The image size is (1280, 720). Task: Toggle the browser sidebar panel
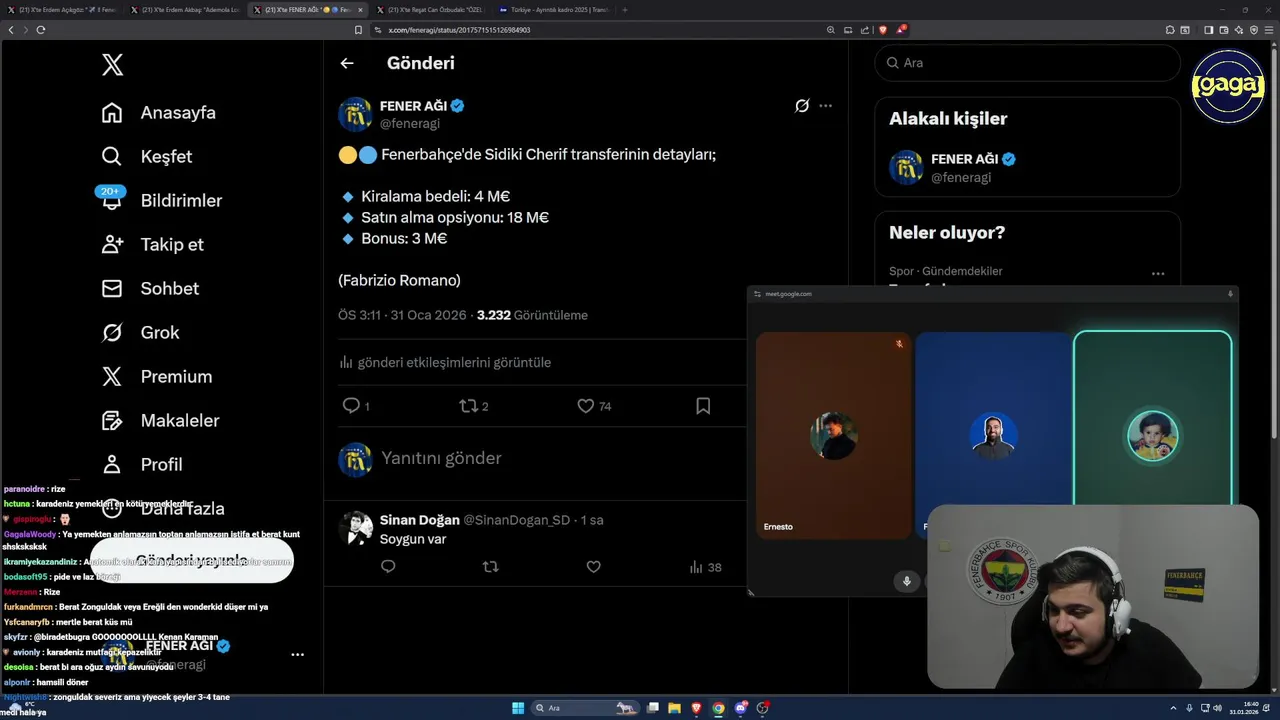[x=1208, y=30]
